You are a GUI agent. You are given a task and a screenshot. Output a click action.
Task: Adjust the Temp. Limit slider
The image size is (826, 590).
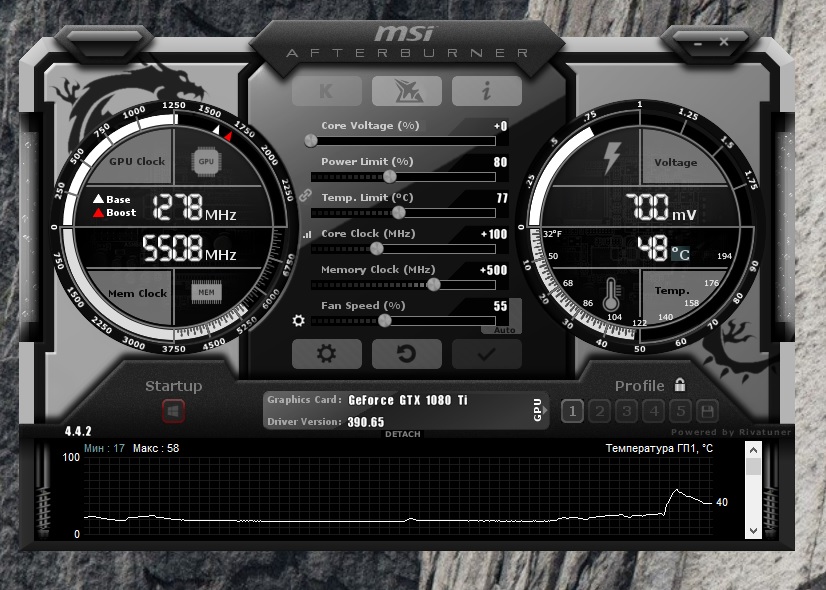pyautogui.click(x=399, y=212)
